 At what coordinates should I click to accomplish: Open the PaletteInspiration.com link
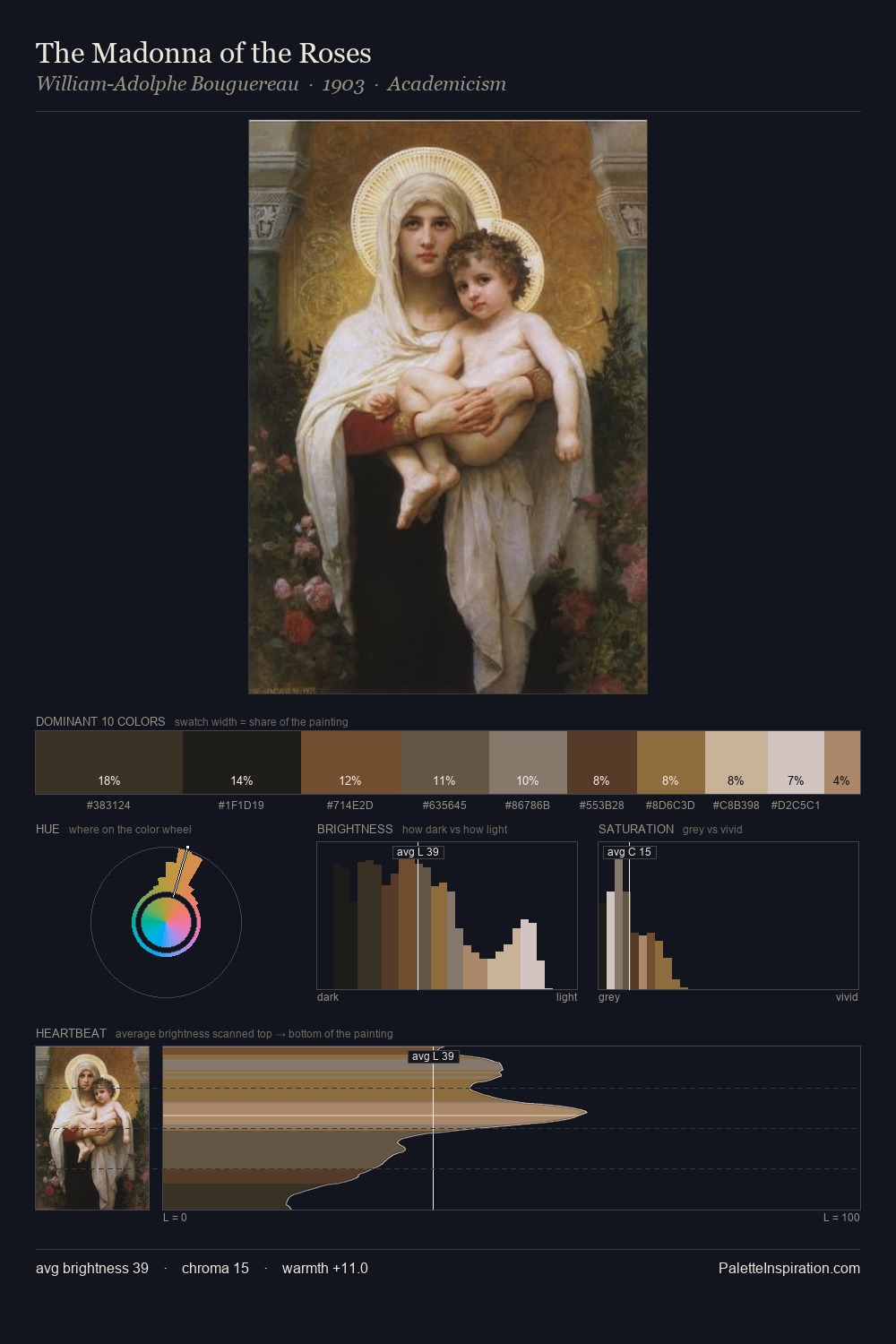(789, 1268)
